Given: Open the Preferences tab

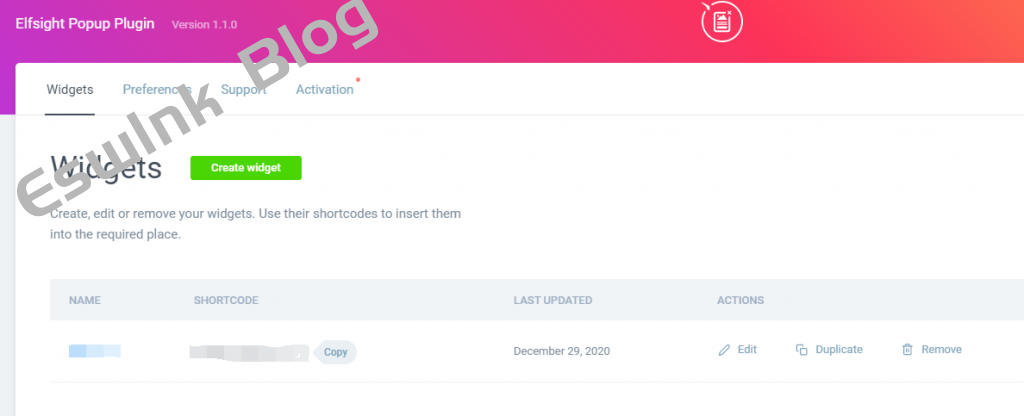Looking at the screenshot, I should tap(156, 89).
